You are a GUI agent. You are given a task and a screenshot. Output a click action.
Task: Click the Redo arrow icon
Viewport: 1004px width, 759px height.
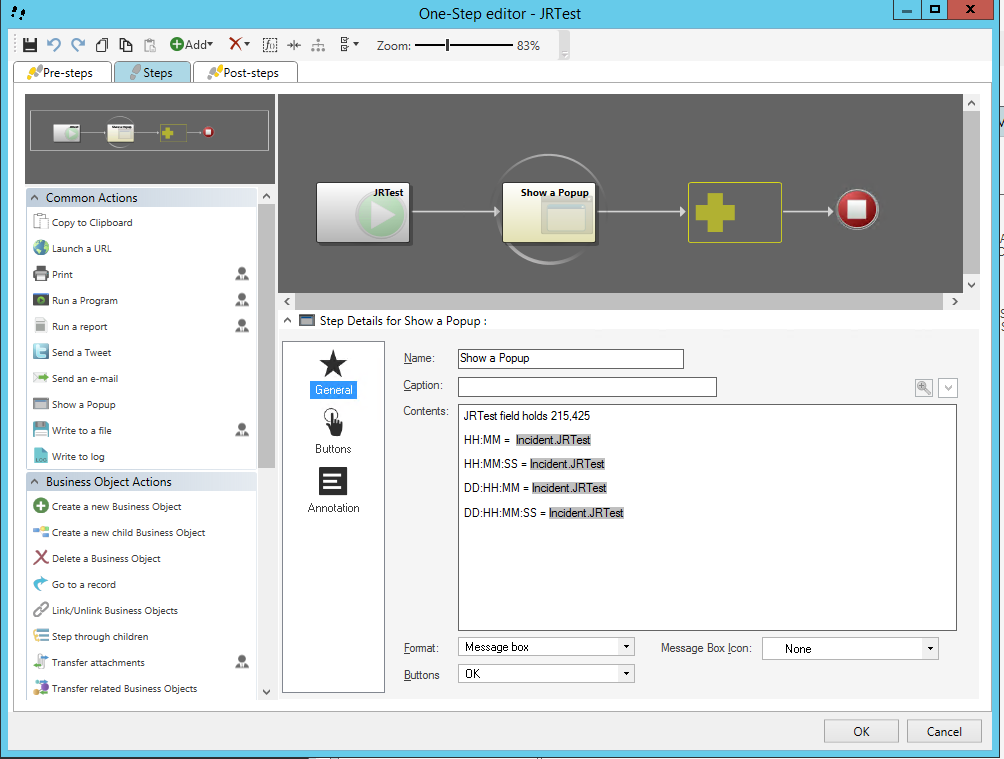[x=78, y=45]
